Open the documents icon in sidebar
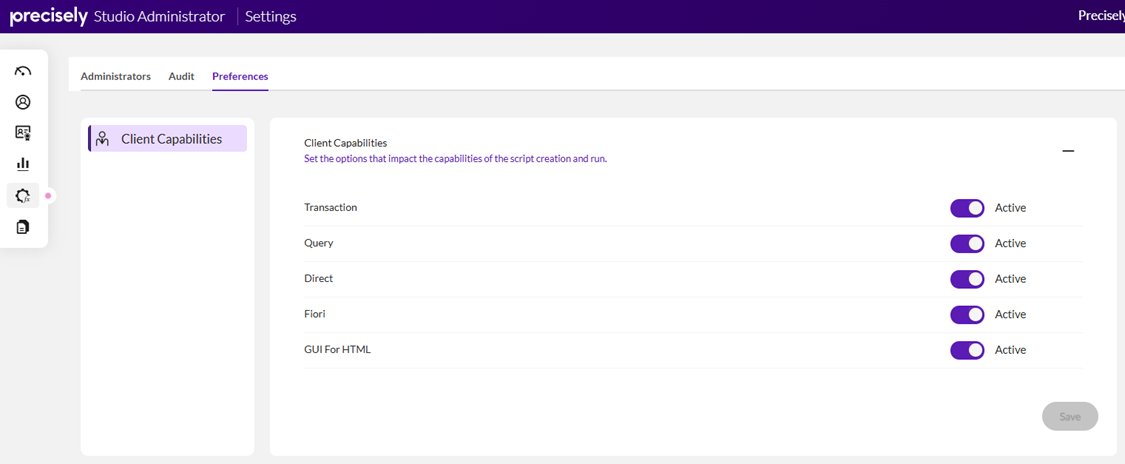Viewport: 1125px width, 464px height. [23, 227]
